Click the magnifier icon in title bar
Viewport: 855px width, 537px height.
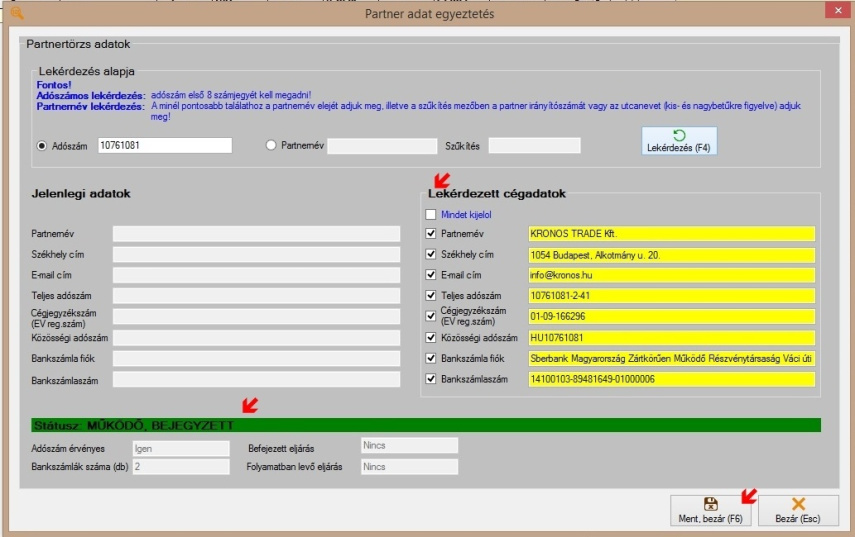(x=16, y=13)
